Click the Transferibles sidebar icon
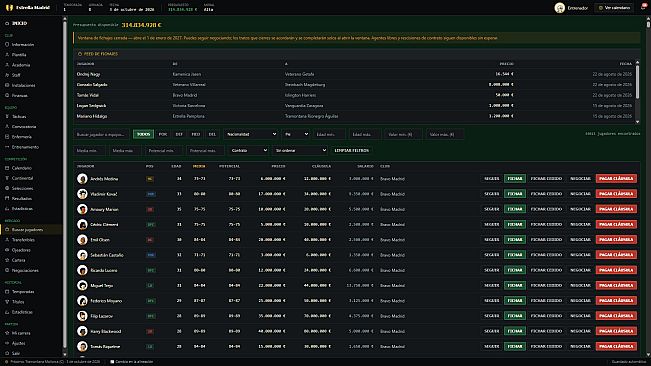The width and height of the screenshot is (651, 366). point(7,240)
